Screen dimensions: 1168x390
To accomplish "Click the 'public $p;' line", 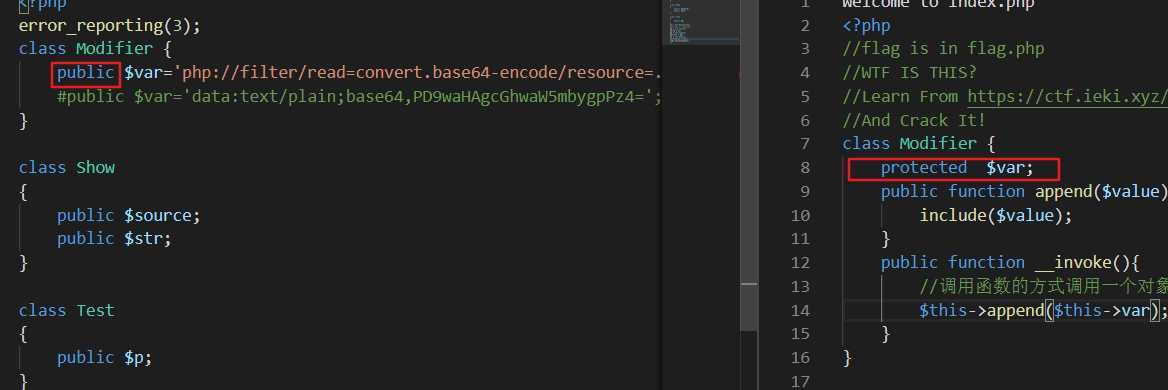I will (104, 357).
